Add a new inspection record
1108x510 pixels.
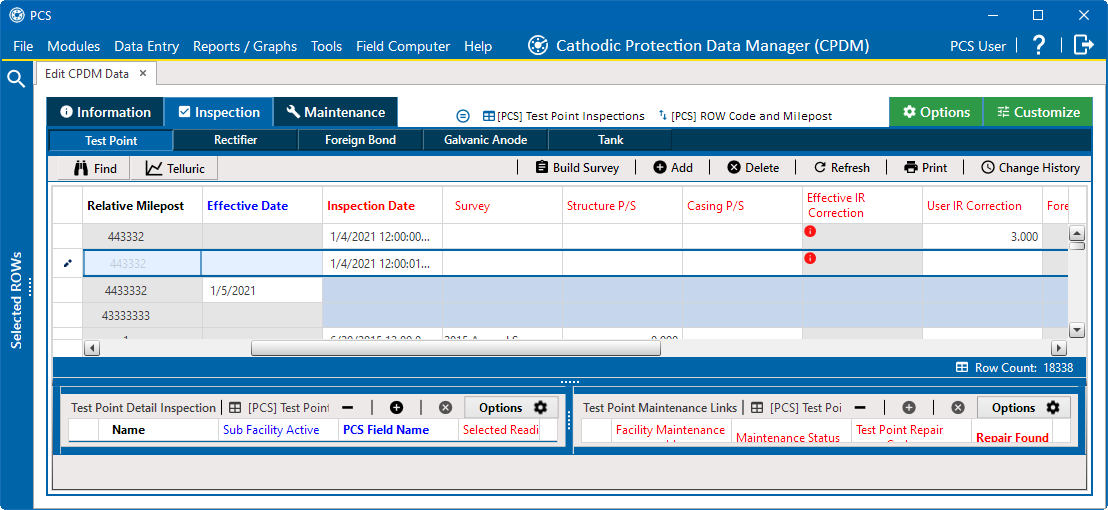click(x=673, y=168)
